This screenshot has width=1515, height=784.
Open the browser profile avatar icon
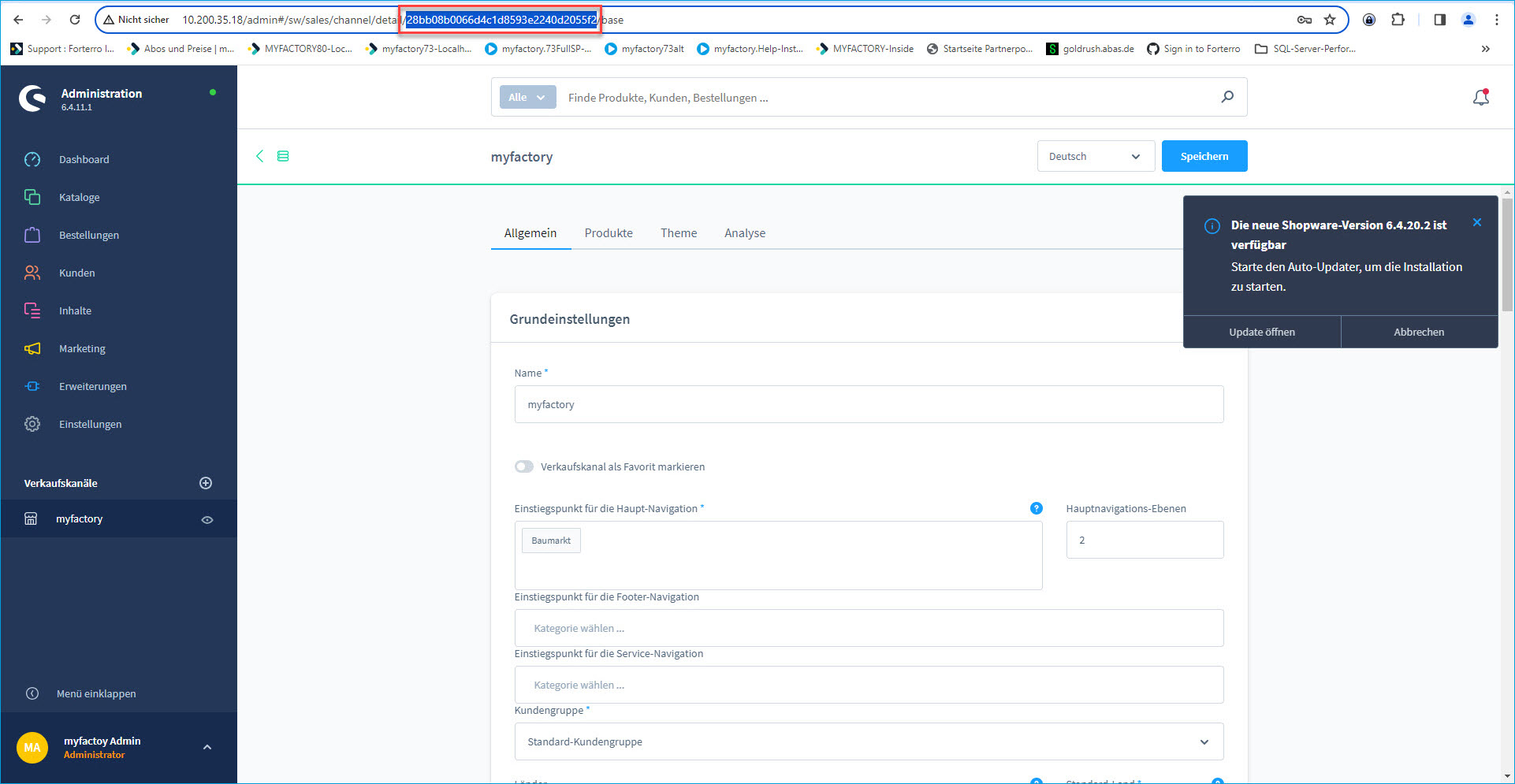1468,20
